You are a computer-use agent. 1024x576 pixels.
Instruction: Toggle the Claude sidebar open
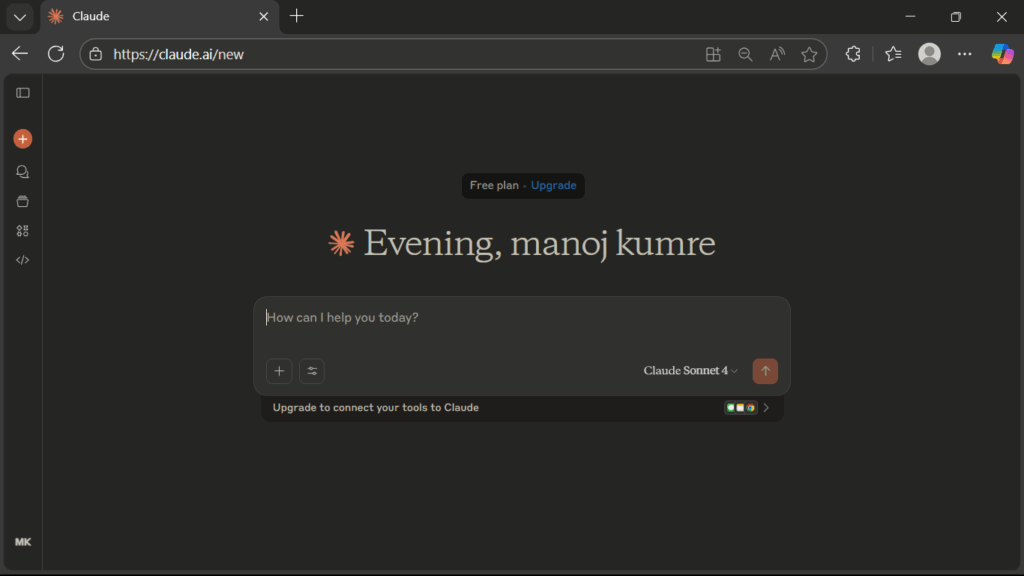tap(23, 93)
